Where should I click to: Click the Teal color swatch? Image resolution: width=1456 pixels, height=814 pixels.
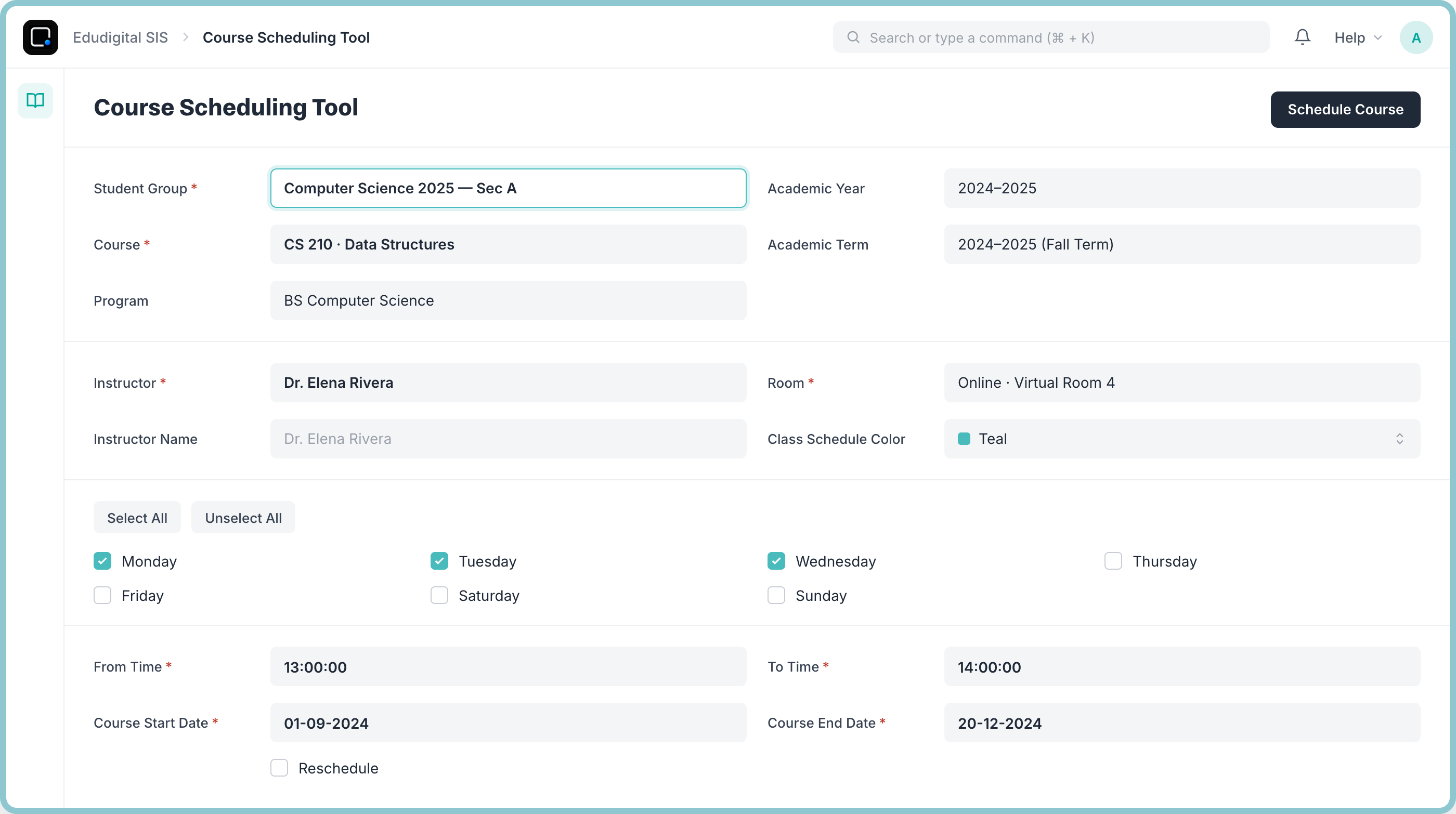click(964, 438)
